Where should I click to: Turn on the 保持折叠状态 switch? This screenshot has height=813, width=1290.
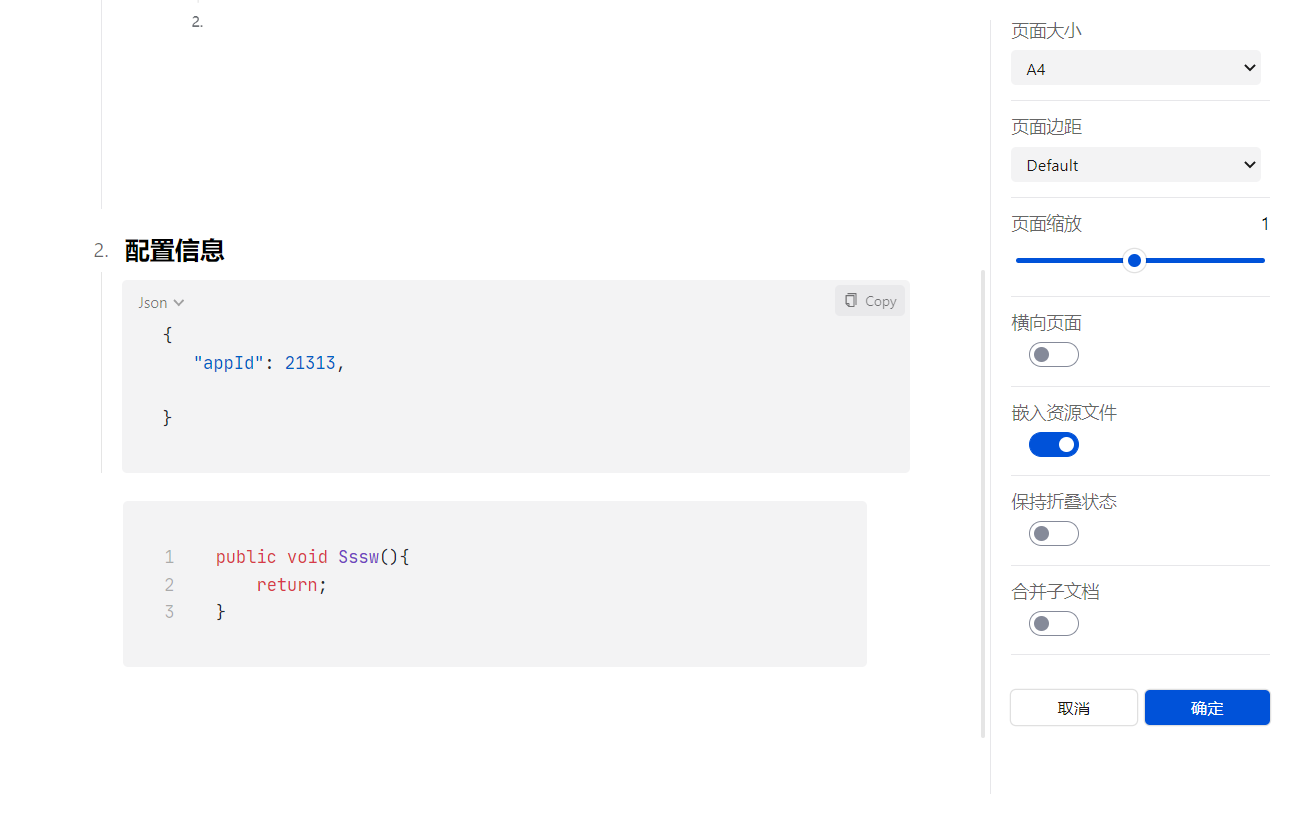point(1053,534)
